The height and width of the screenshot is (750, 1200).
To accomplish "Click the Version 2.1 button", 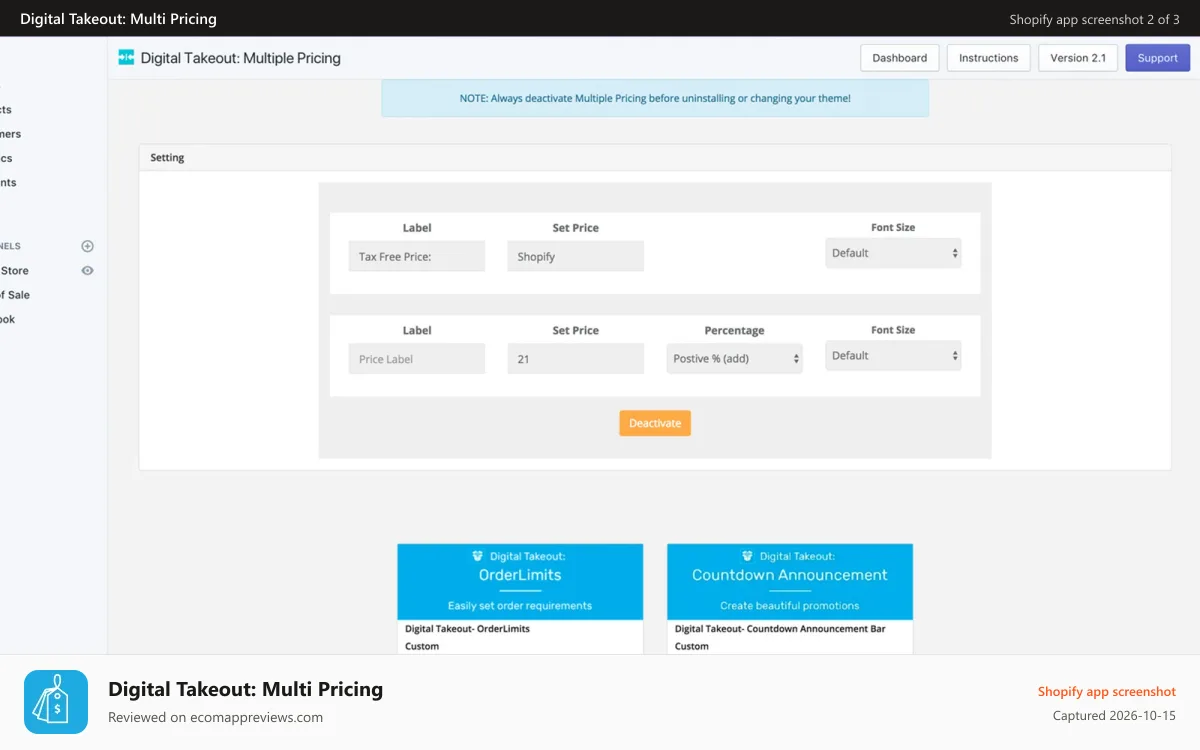I will (1078, 58).
